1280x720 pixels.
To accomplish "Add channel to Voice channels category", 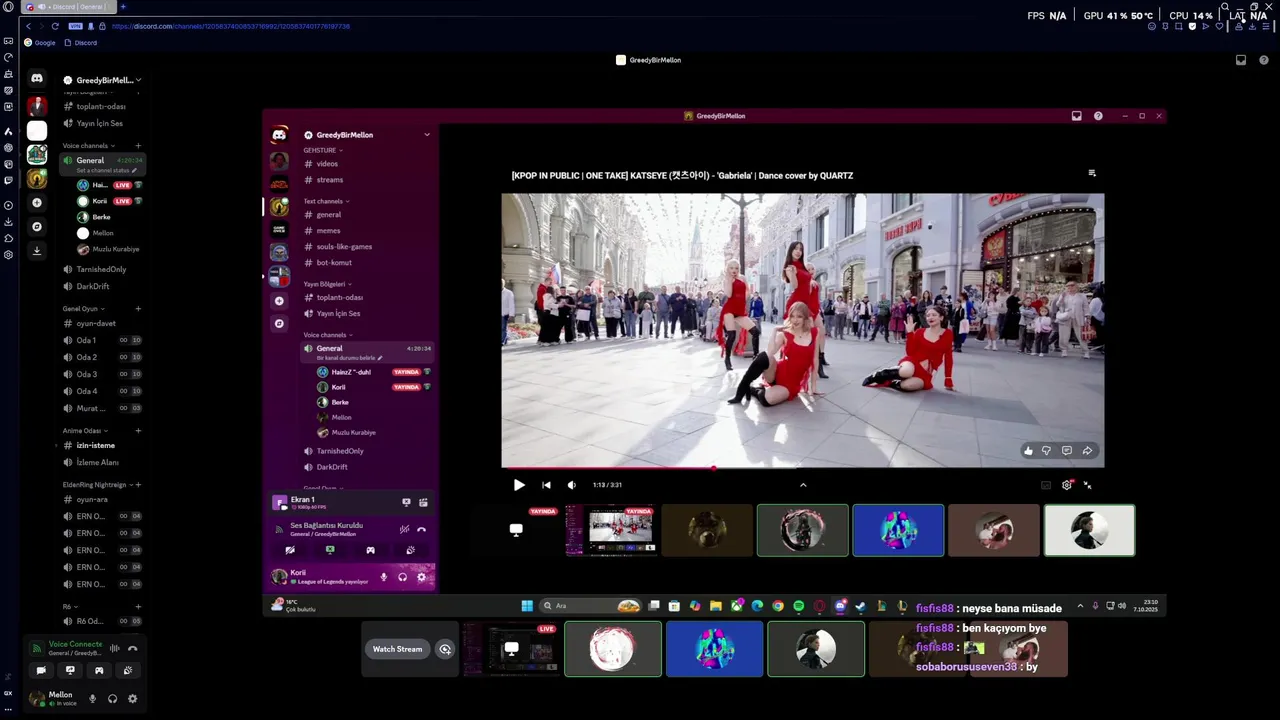I will click(138, 146).
